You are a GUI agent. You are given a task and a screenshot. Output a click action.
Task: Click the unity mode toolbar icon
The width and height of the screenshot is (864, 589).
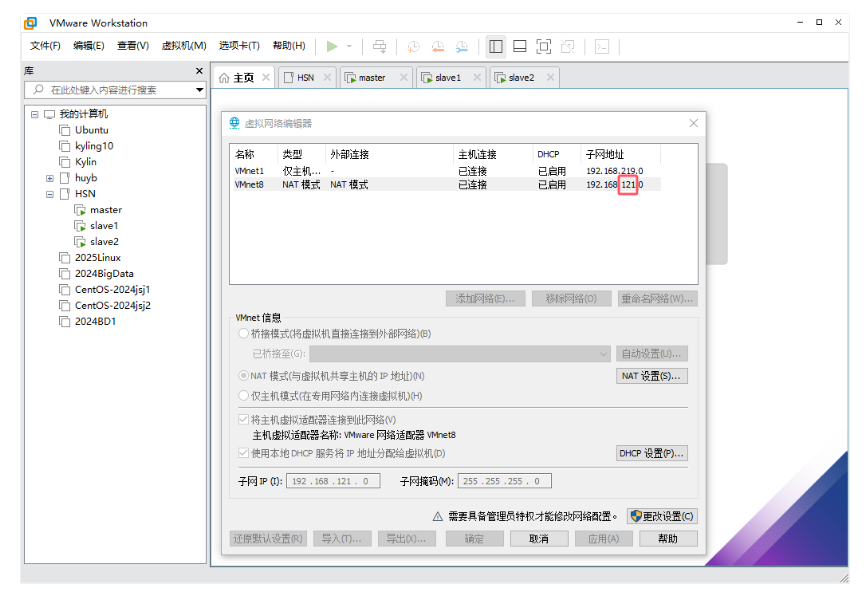click(x=568, y=47)
